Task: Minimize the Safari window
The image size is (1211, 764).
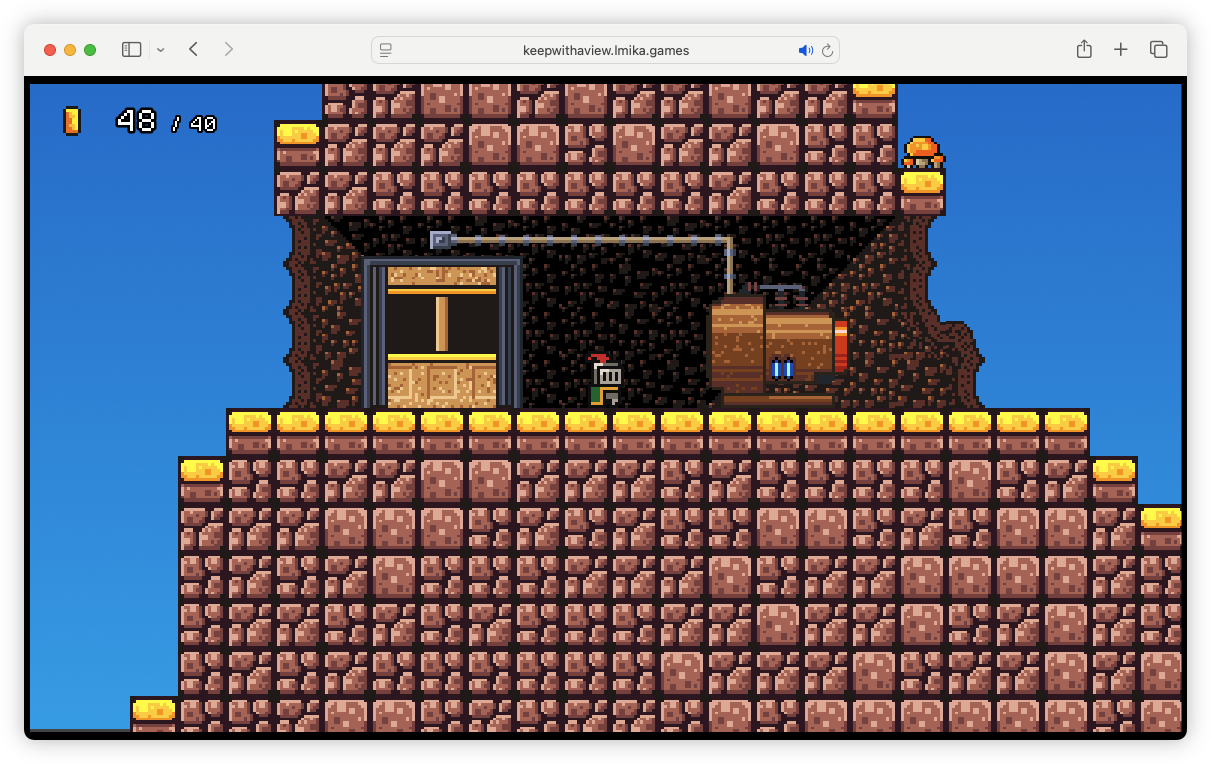Action: 70,50
